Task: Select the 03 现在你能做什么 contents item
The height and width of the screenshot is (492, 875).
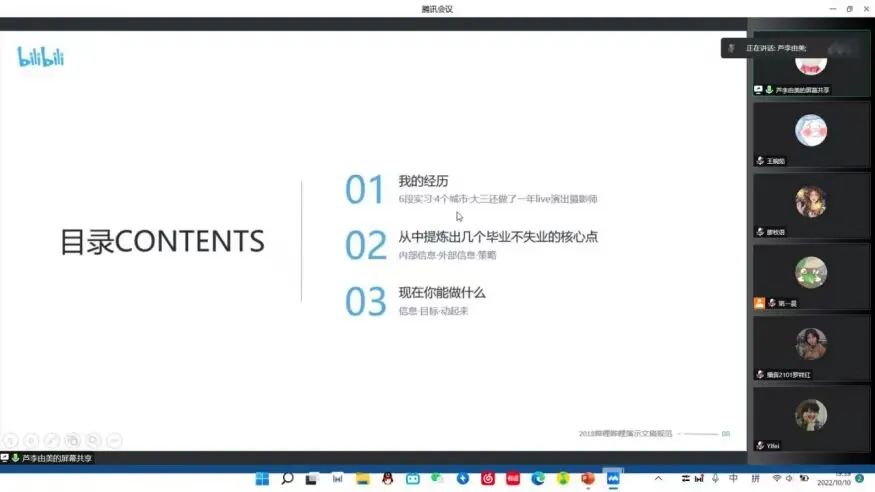Action: 442,293
